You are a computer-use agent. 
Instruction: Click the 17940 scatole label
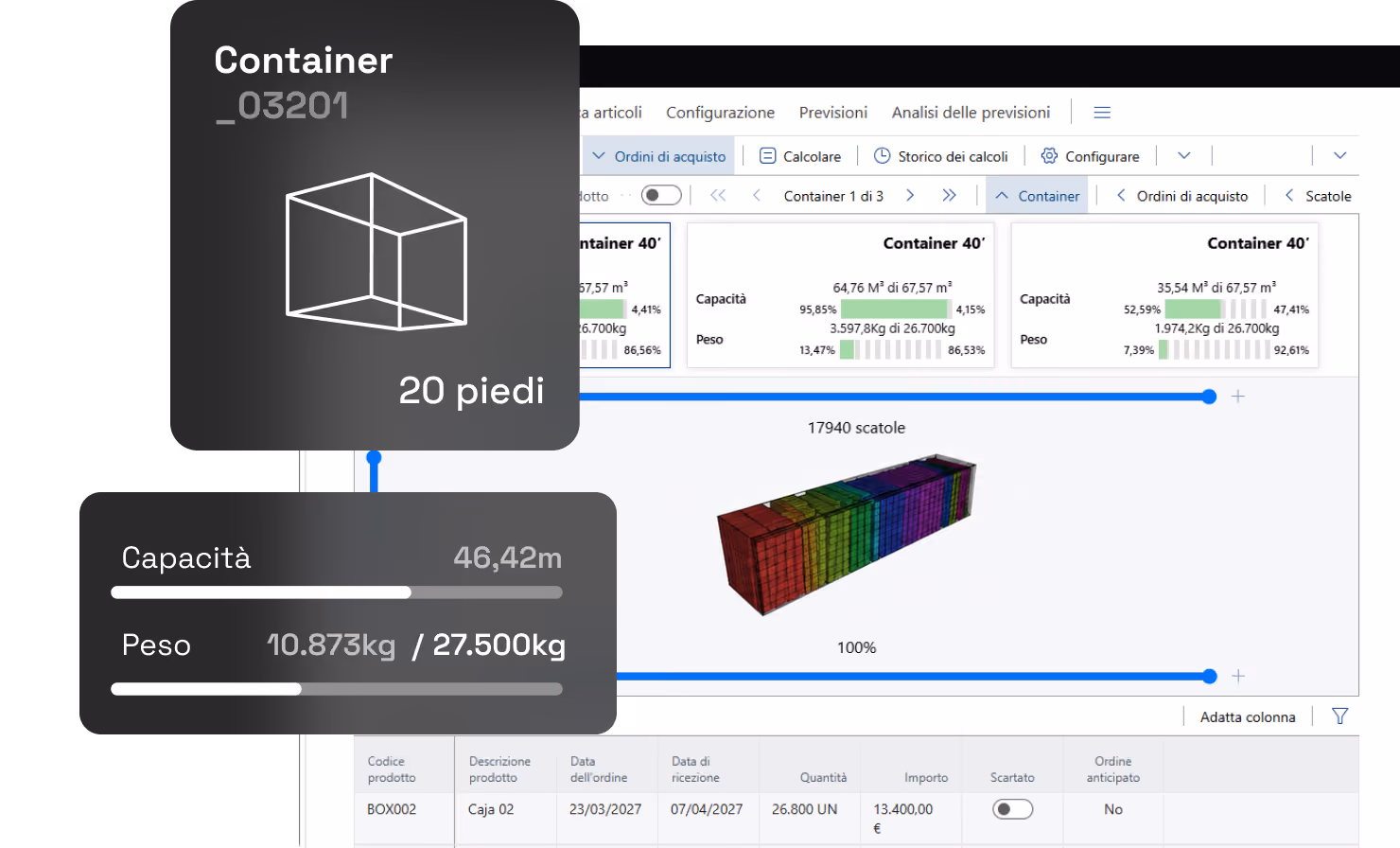coord(856,428)
